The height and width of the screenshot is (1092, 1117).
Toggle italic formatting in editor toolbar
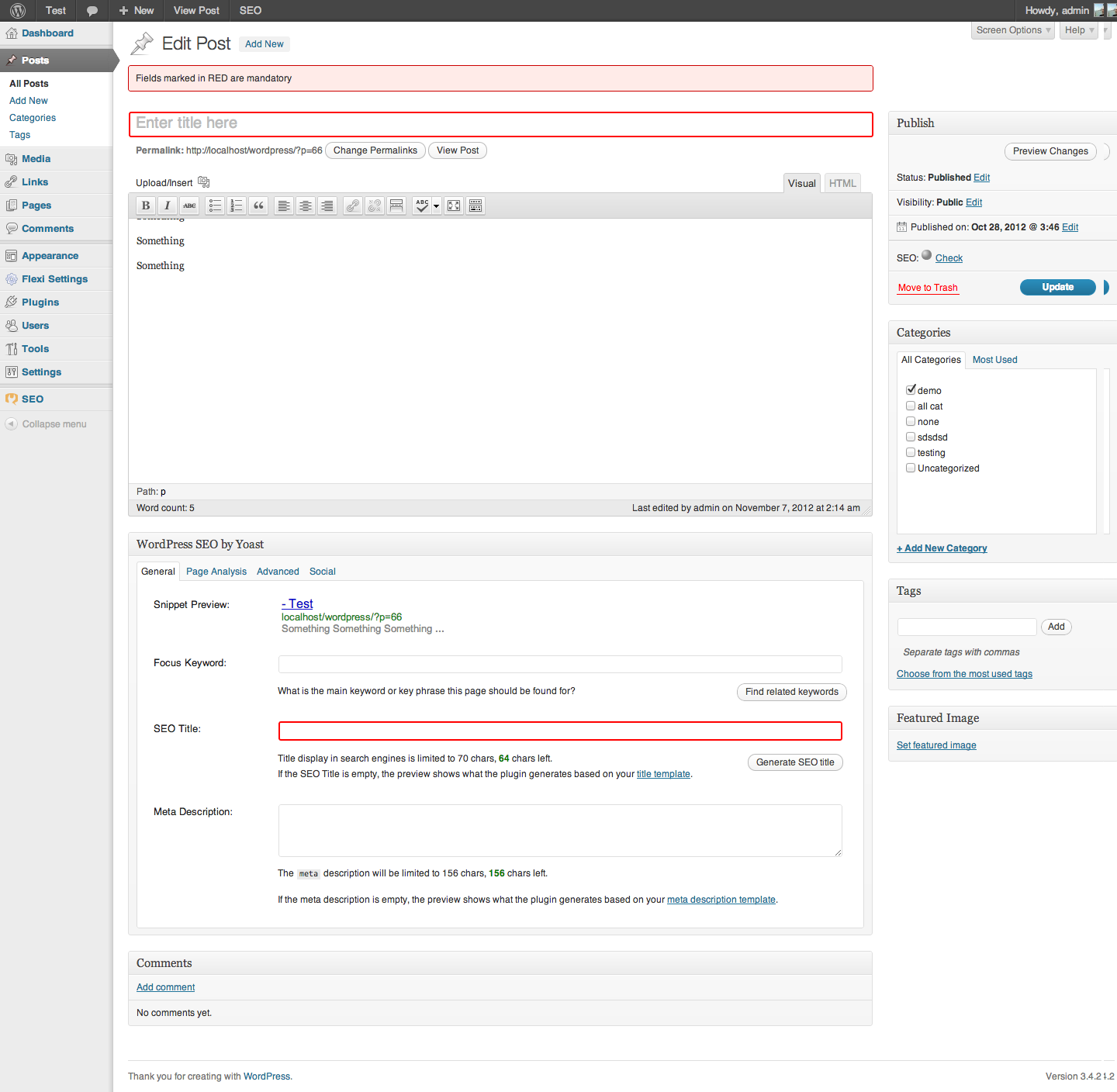(x=167, y=206)
